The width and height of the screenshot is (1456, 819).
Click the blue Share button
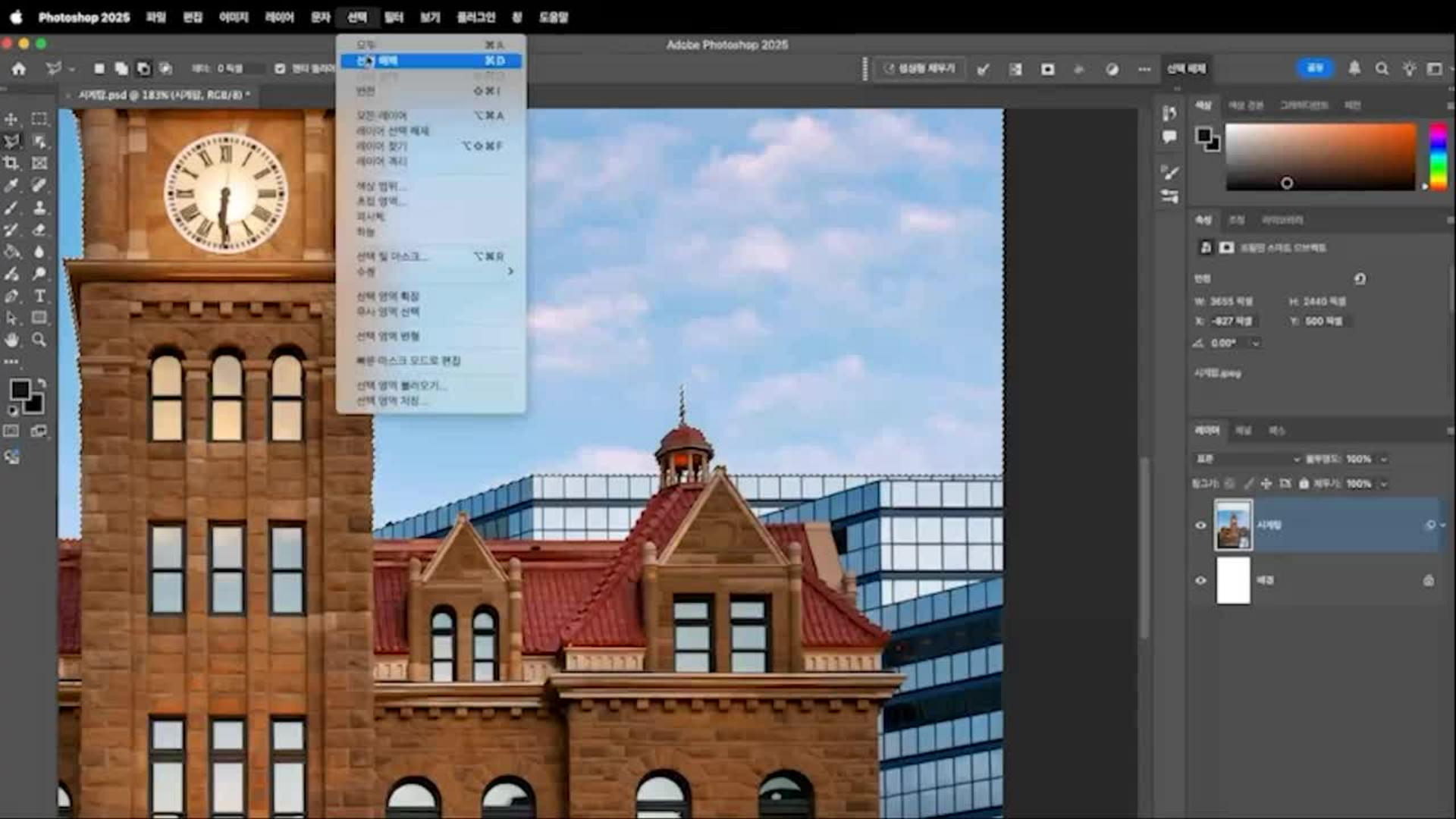(1314, 68)
